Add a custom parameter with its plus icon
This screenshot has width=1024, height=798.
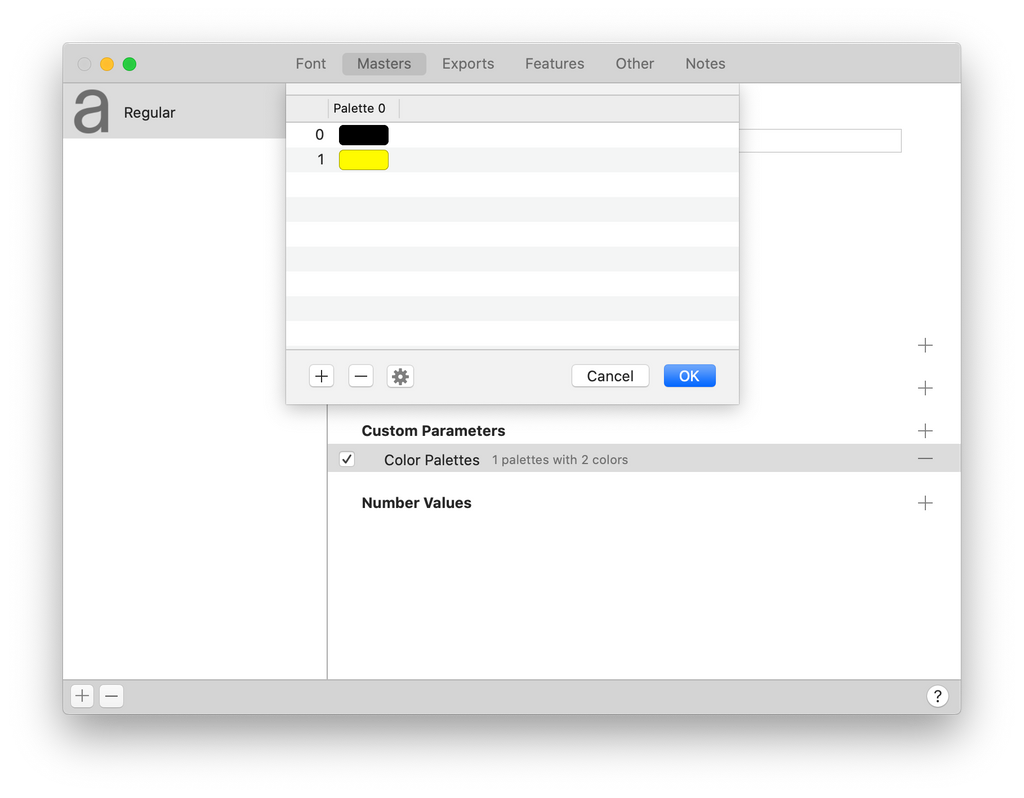pyautogui.click(x=925, y=430)
